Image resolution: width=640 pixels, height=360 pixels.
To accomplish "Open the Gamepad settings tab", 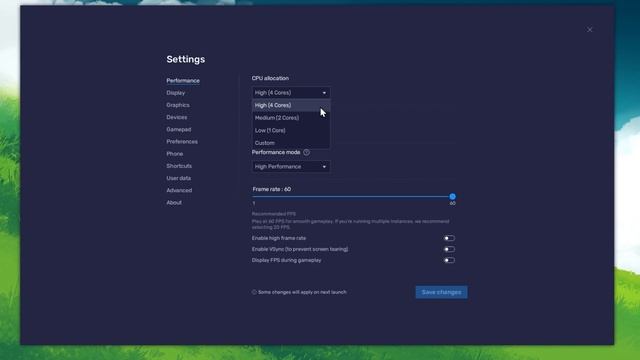I will pyautogui.click(x=178, y=129).
